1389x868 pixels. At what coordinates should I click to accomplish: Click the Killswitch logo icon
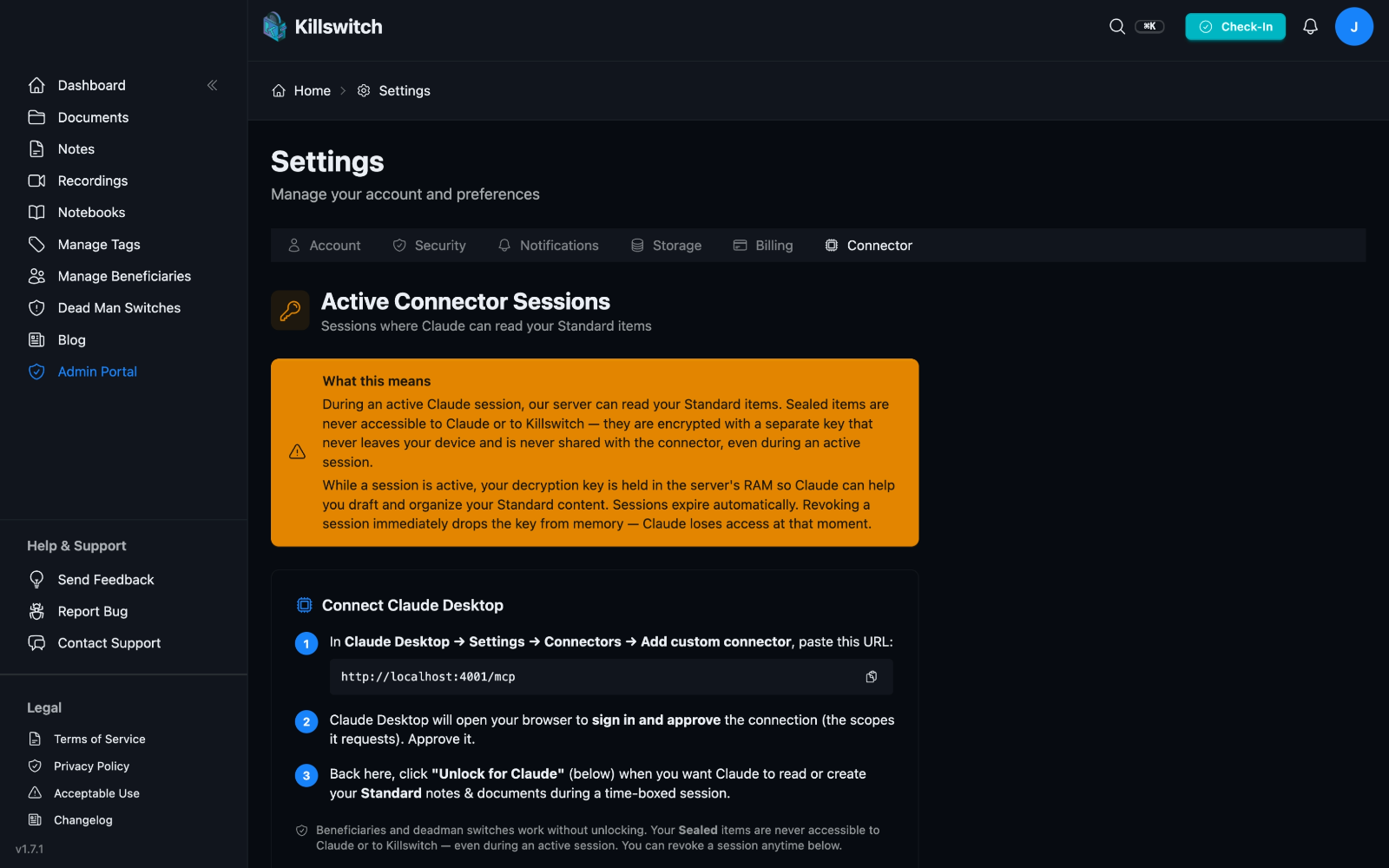274,26
